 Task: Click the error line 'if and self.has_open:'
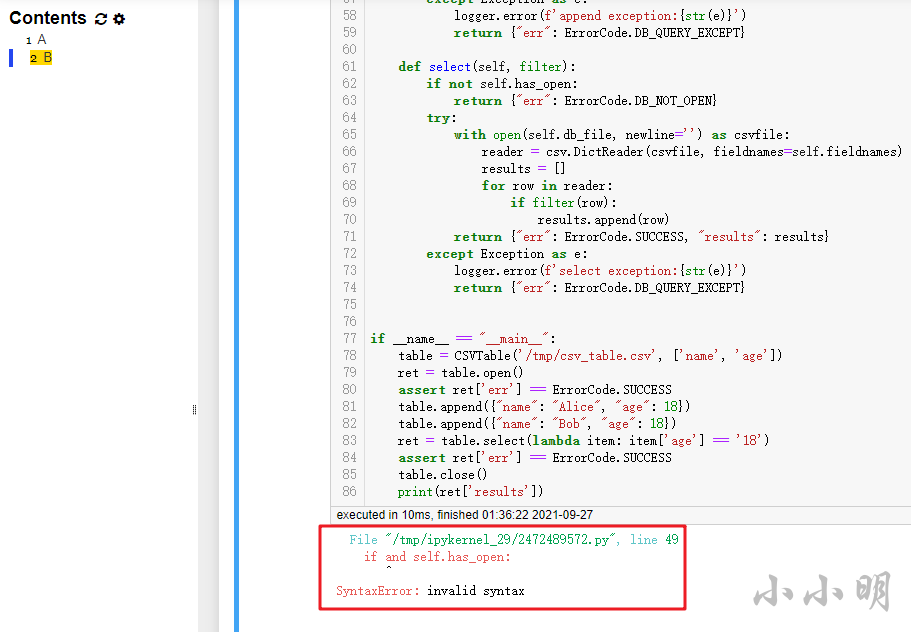click(437, 557)
